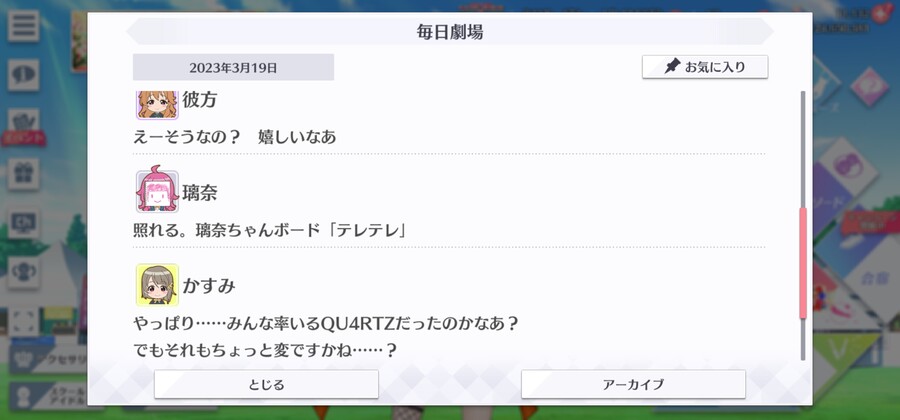Tap かすみ's character avatar

(x=157, y=285)
